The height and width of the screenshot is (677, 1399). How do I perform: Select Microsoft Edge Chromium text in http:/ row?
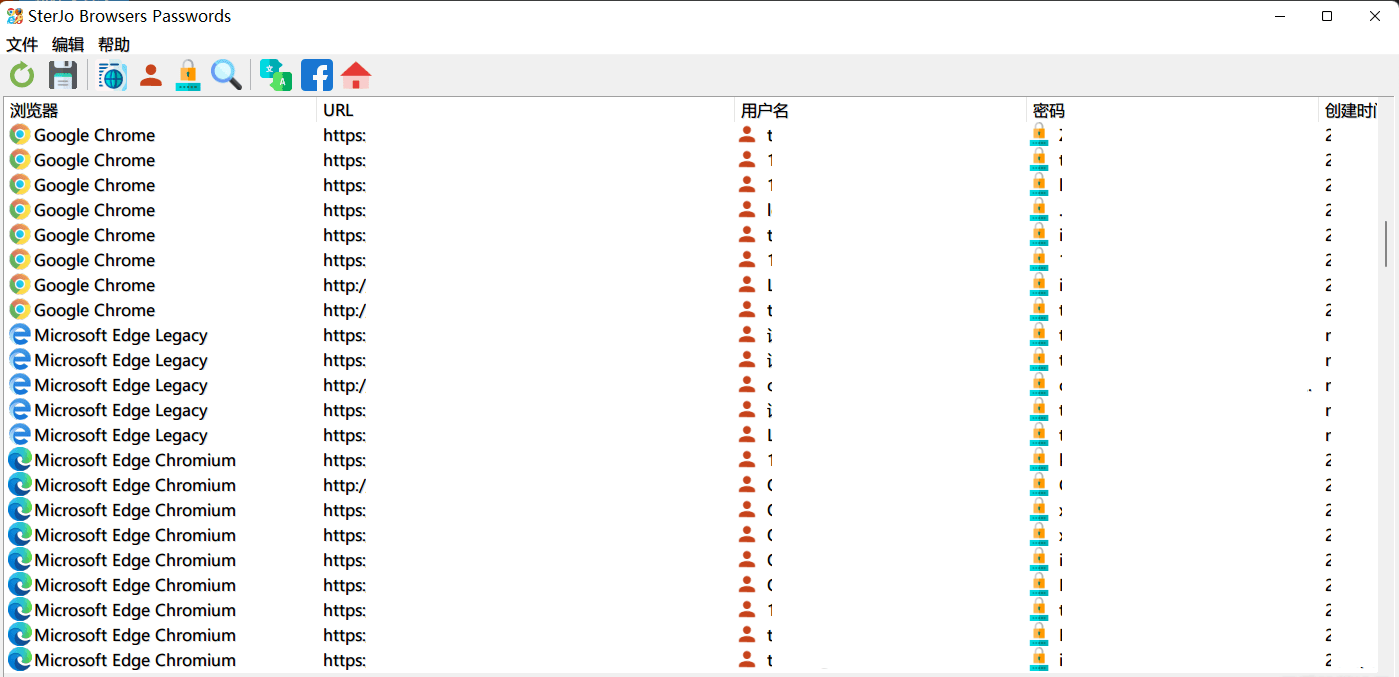pos(135,485)
